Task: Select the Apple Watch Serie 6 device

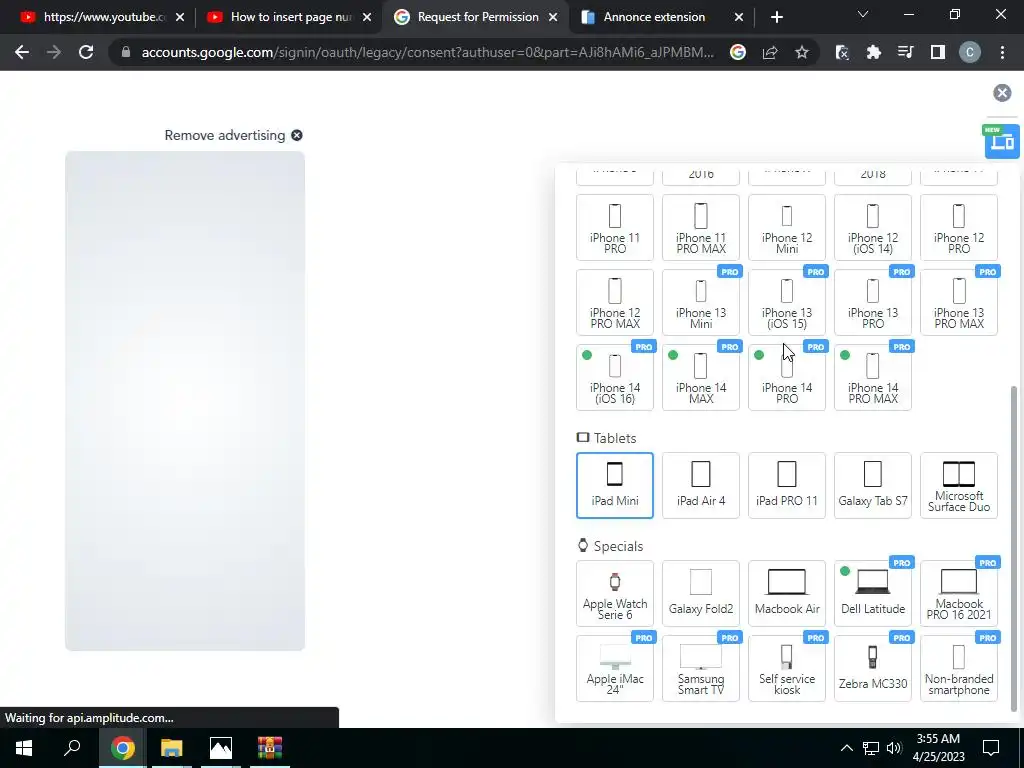Action: 615,593
